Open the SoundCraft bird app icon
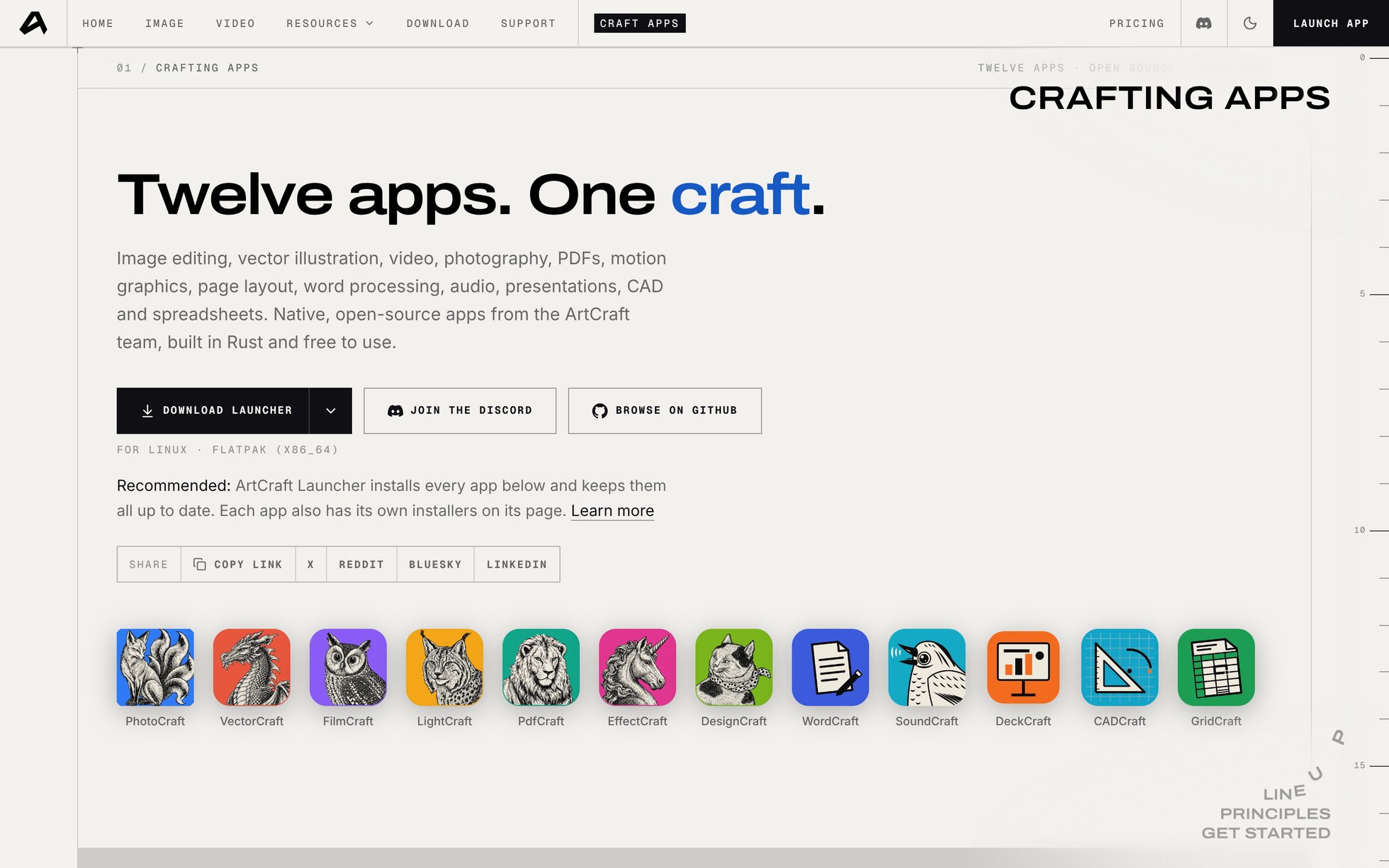The image size is (1389, 868). pyautogui.click(x=926, y=667)
